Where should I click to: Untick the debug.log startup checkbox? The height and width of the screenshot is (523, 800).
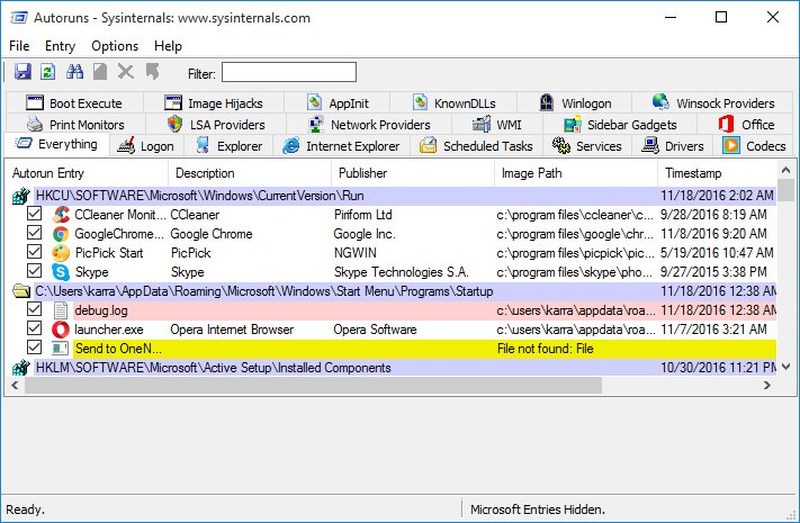pos(34,309)
